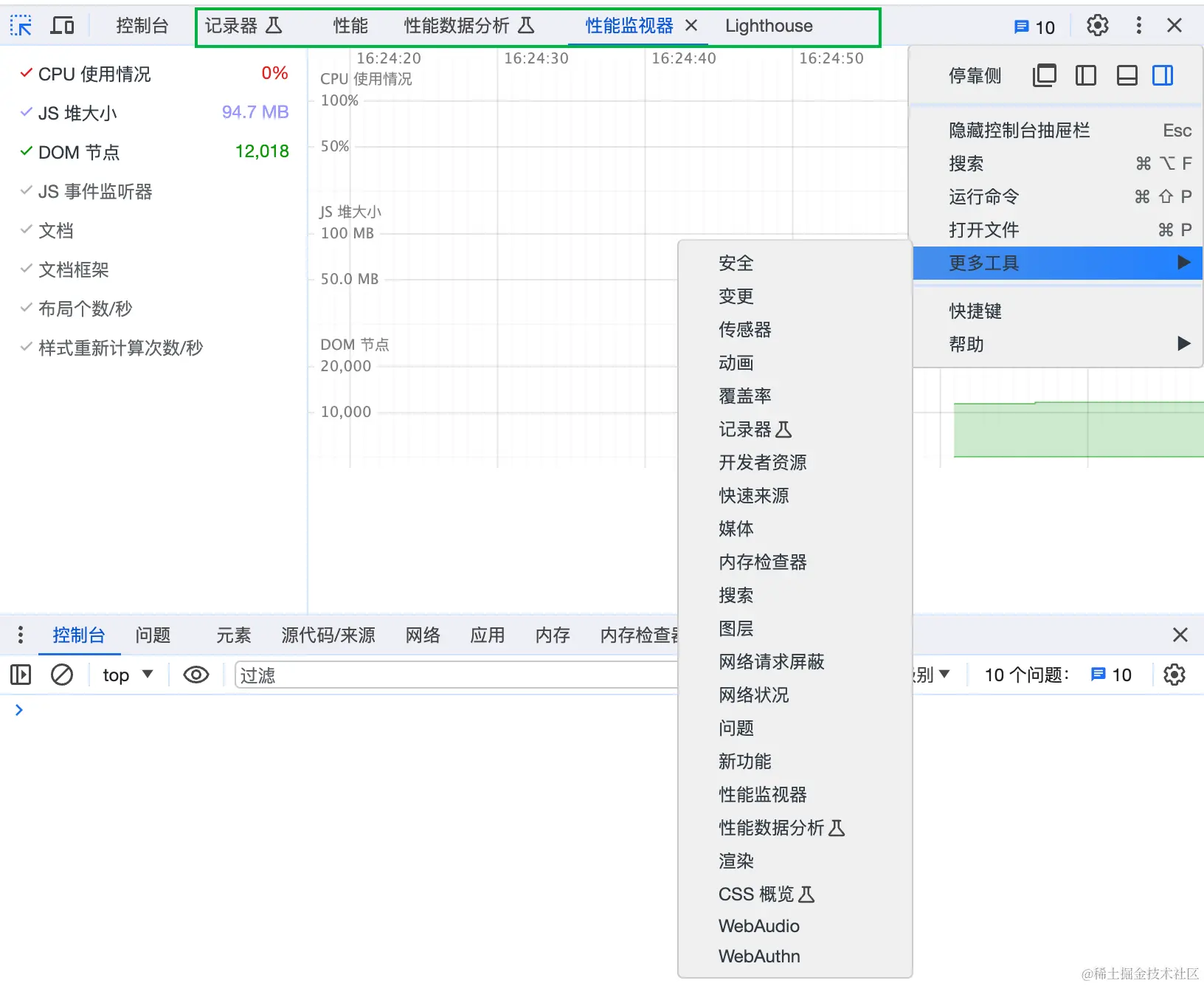Enable JS 事件监听器 metric
This screenshot has height=986, width=1204.
point(27,190)
